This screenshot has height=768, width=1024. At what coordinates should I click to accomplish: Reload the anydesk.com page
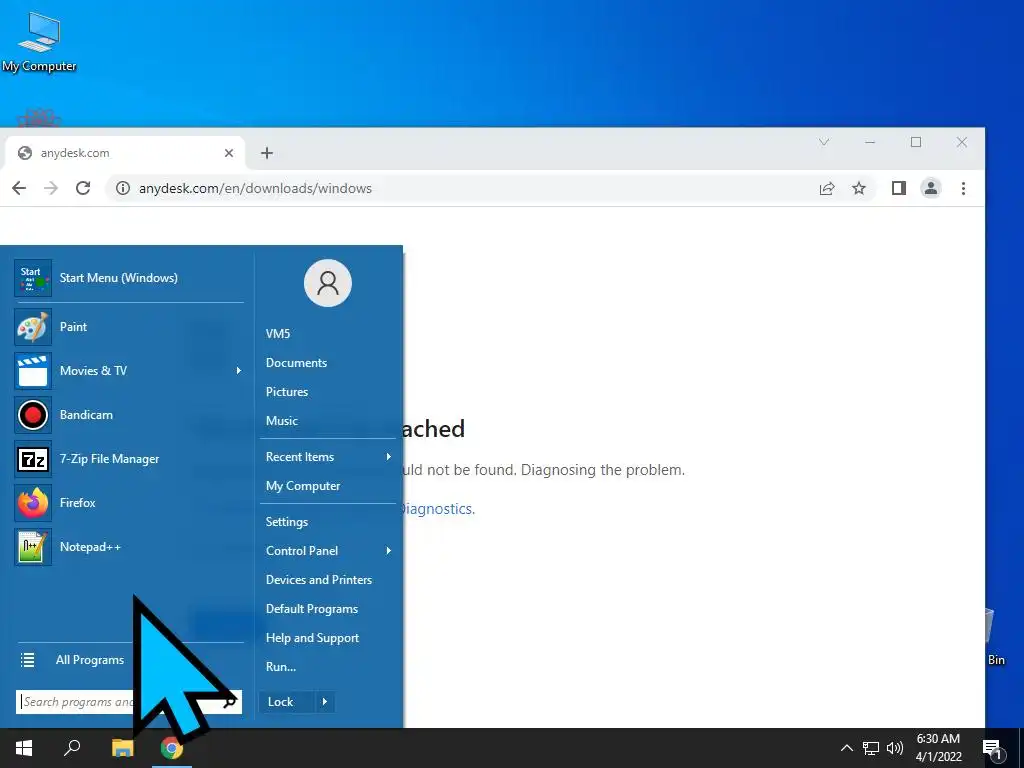(83, 188)
